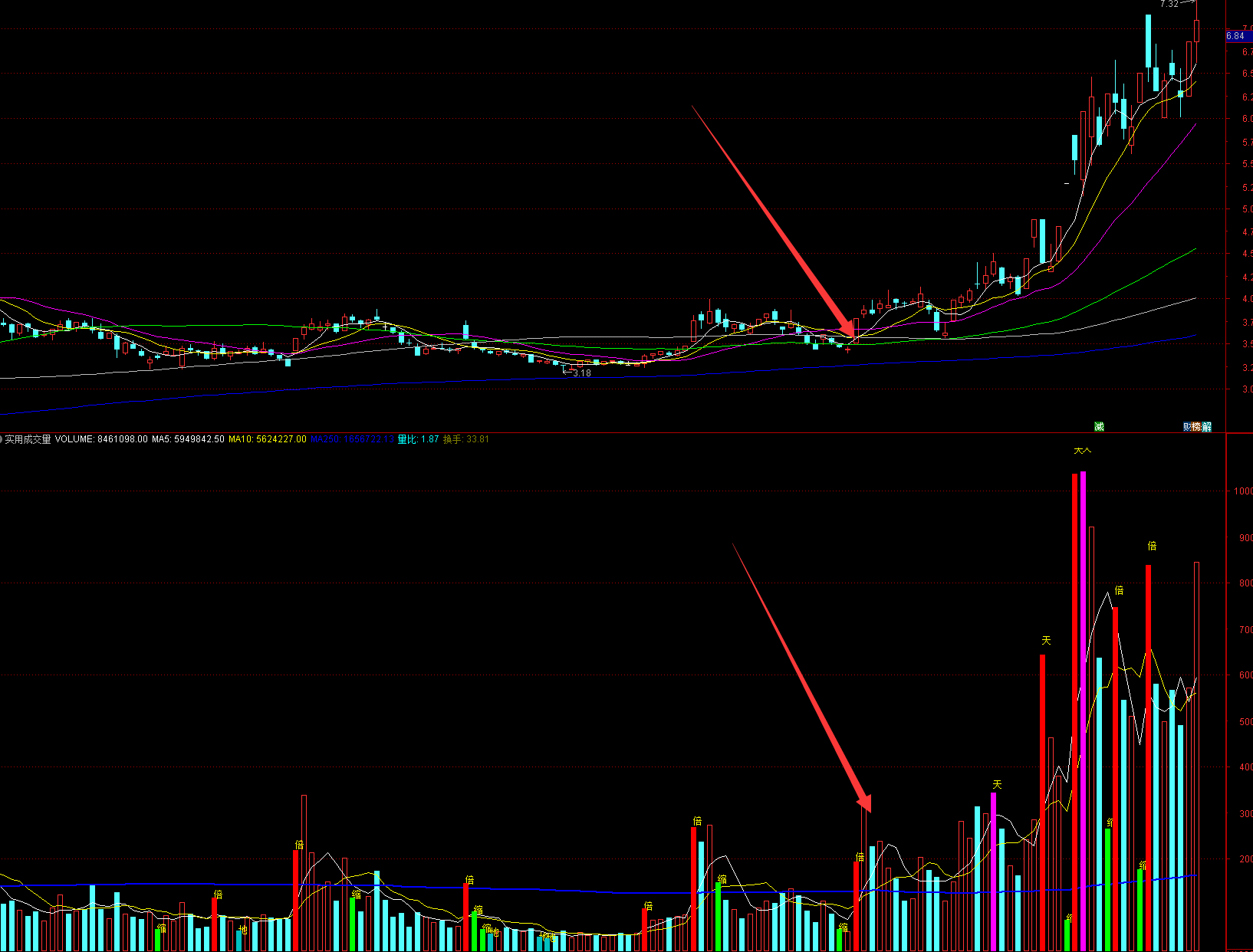The height and width of the screenshot is (952, 1253).
Task: Click the 6.84 current price tag
Action: tap(1235, 36)
